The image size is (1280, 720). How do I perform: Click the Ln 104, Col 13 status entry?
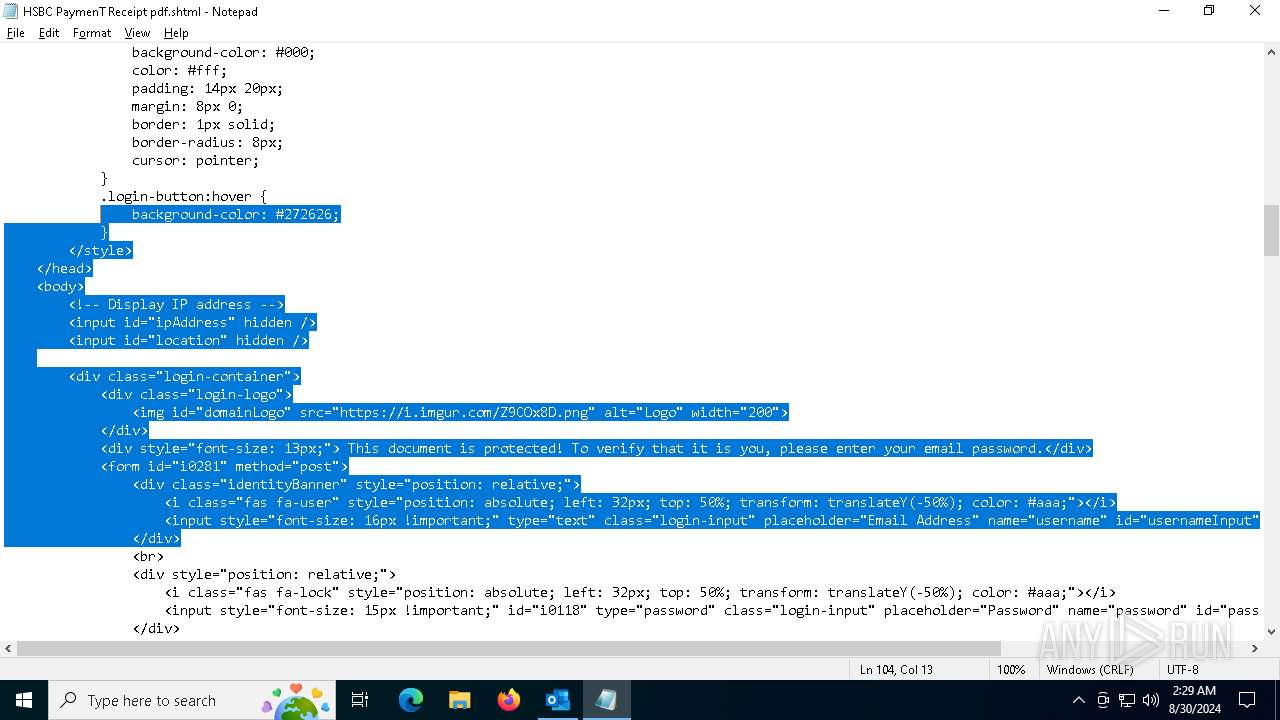pyautogui.click(x=896, y=669)
